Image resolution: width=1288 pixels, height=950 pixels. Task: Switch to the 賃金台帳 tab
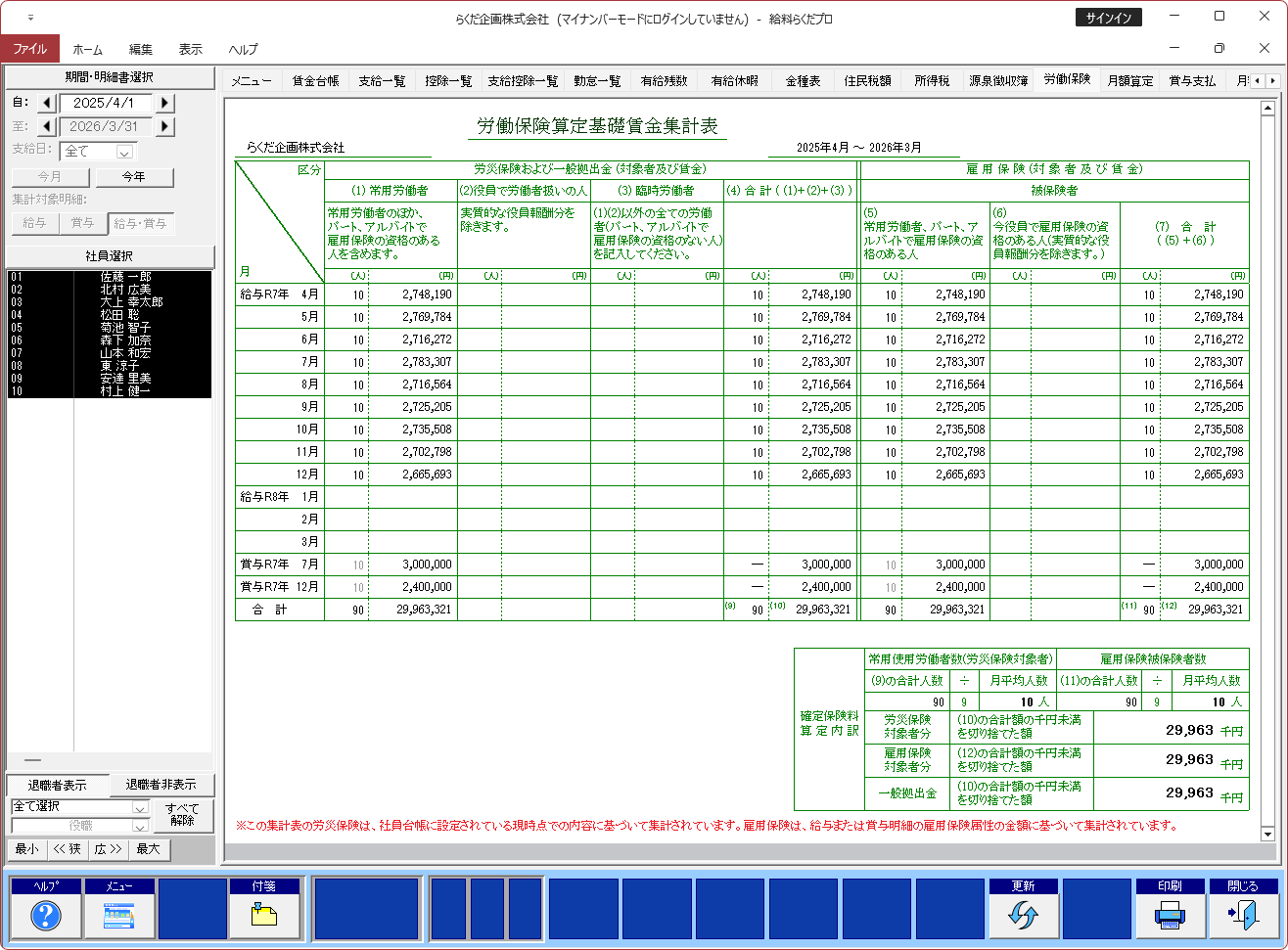[315, 81]
